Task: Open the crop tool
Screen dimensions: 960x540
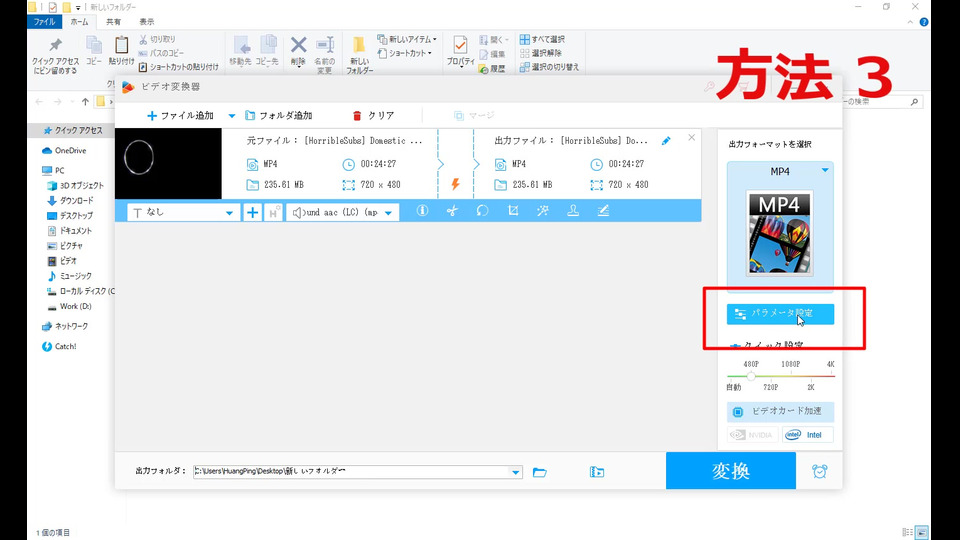Action: coord(513,211)
